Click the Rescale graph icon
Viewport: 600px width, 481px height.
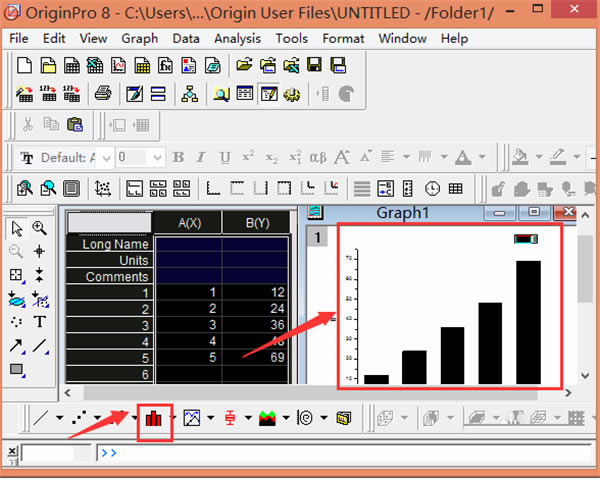pyautogui.click(x=103, y=189)
